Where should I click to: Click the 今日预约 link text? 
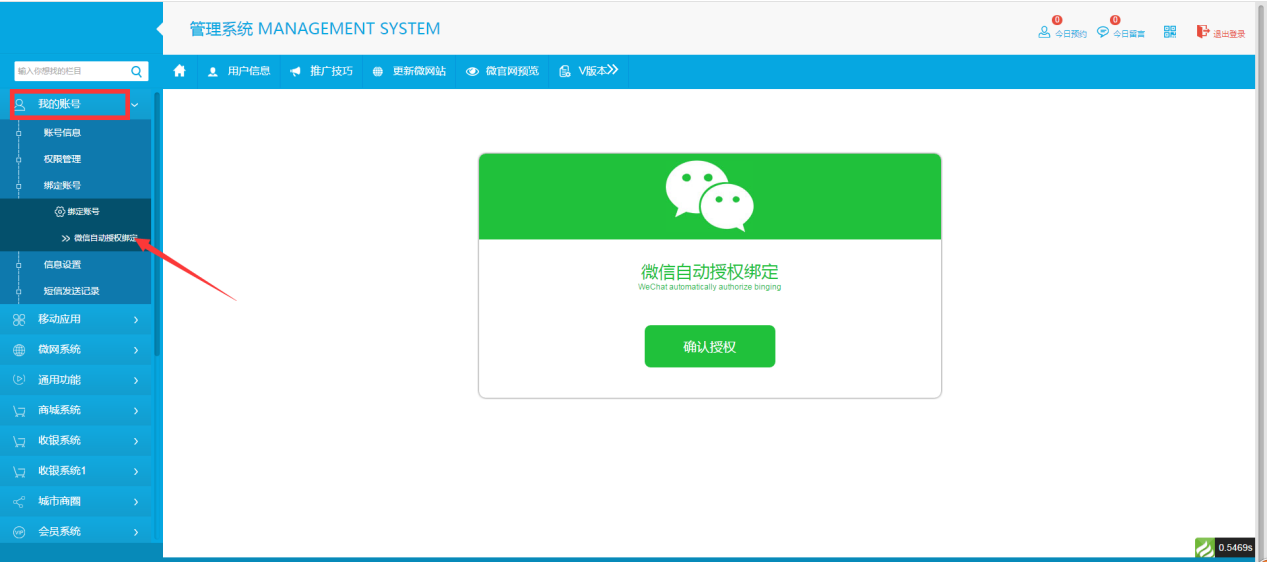[1071, 34]
